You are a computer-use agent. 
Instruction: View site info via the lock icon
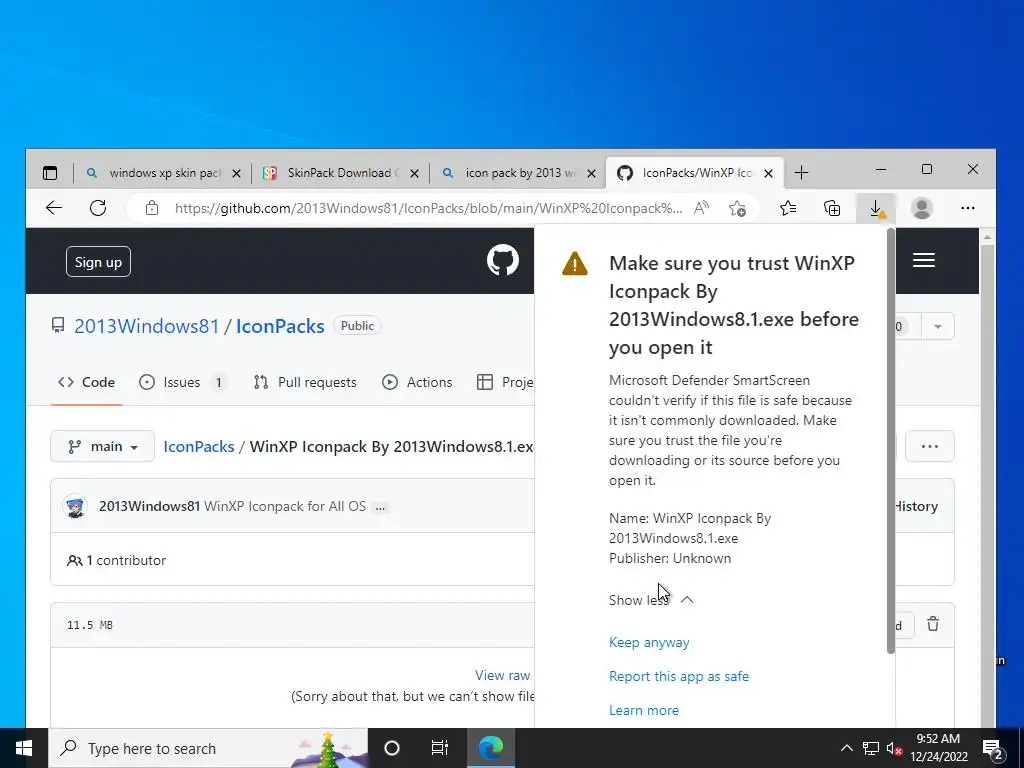point(152,208)
